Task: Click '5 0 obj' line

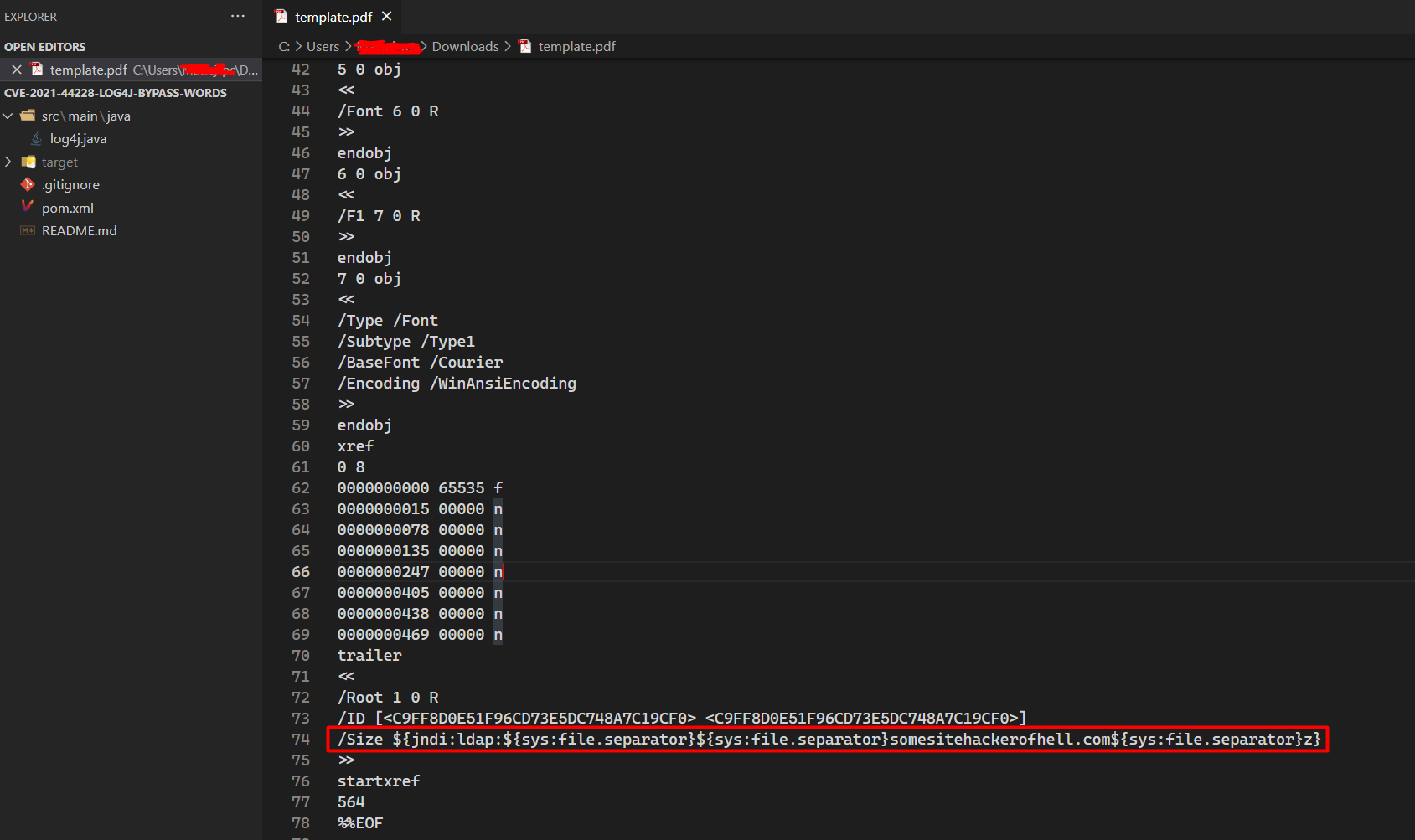Action: click(x=369, y=70)
